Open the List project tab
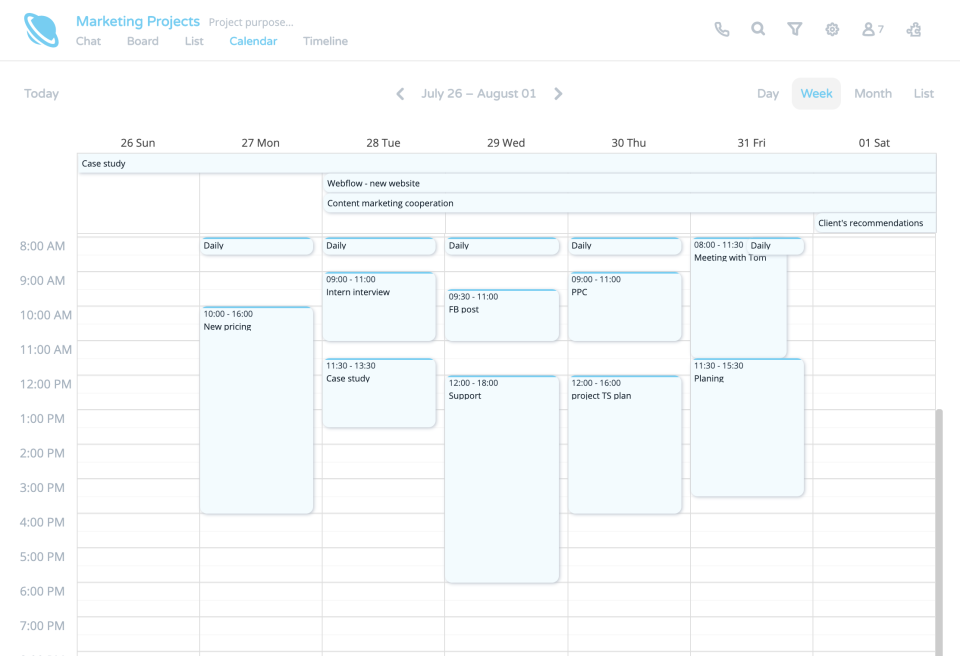Screen dimensions: 960x656 click(x=194, y=41)
